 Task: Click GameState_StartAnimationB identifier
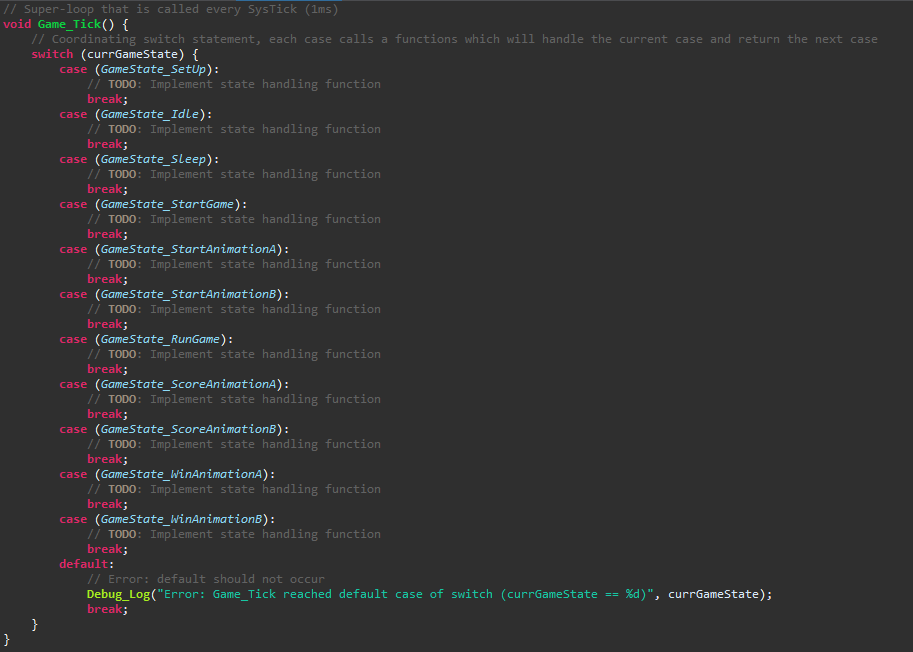[189, 295]
